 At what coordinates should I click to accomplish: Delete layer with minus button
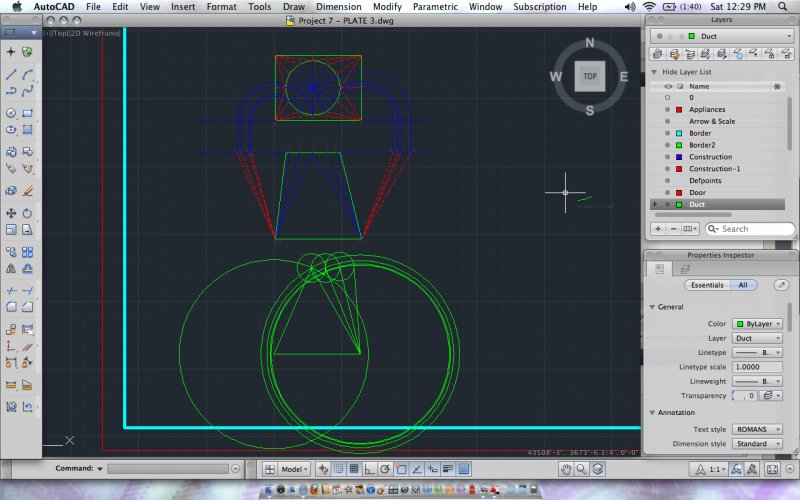(x=673, y=229)
